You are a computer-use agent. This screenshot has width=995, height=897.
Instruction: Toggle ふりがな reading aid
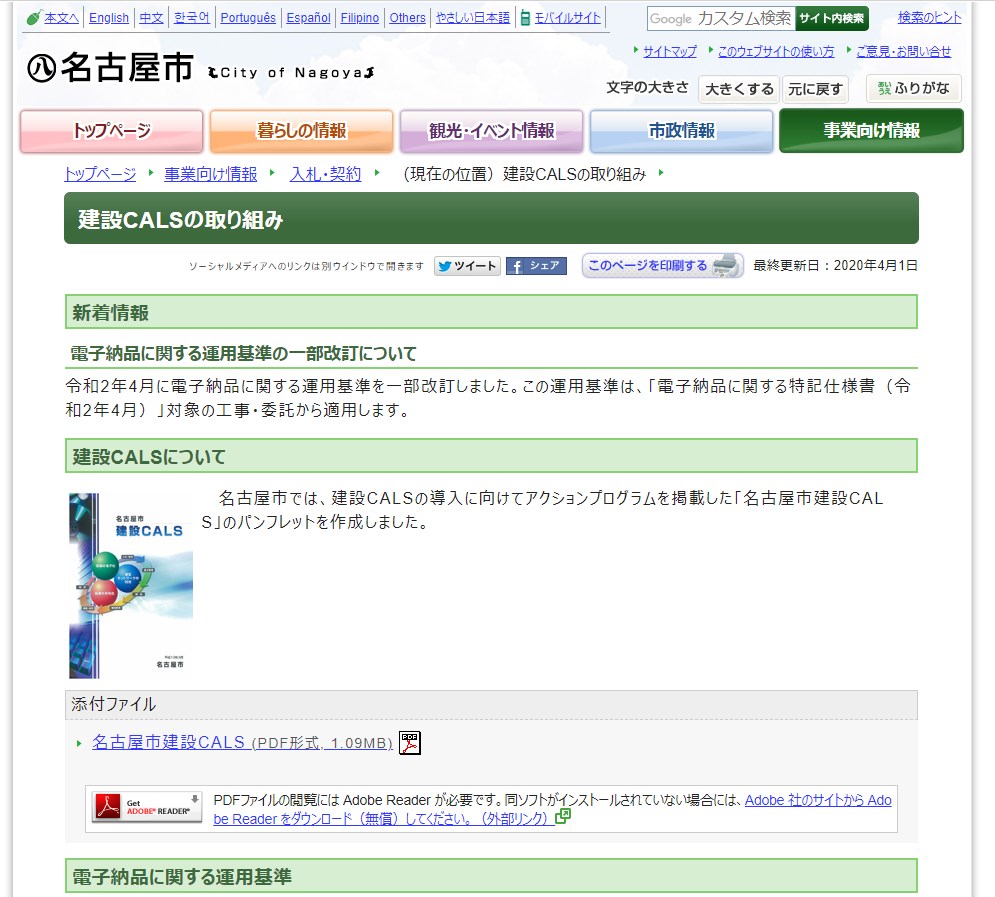click(x=913, y=89)
